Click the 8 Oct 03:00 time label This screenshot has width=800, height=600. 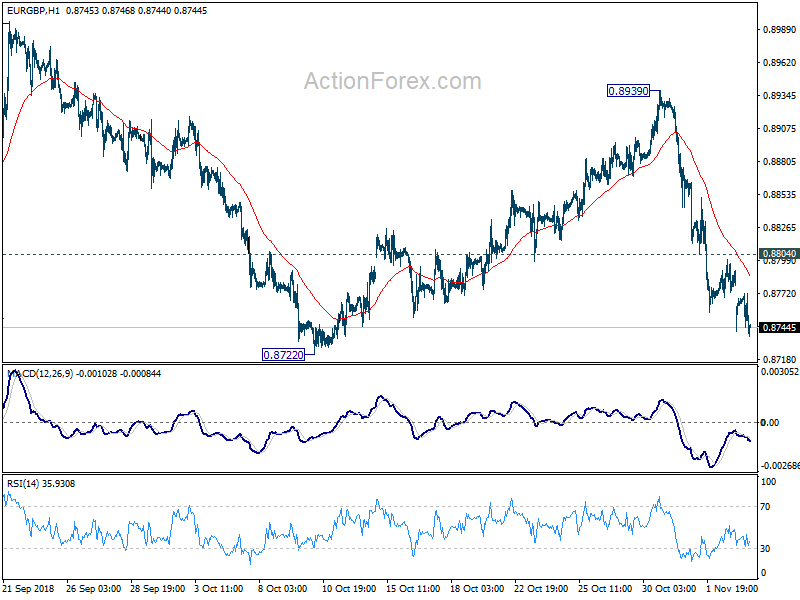[x=283, y=588]
